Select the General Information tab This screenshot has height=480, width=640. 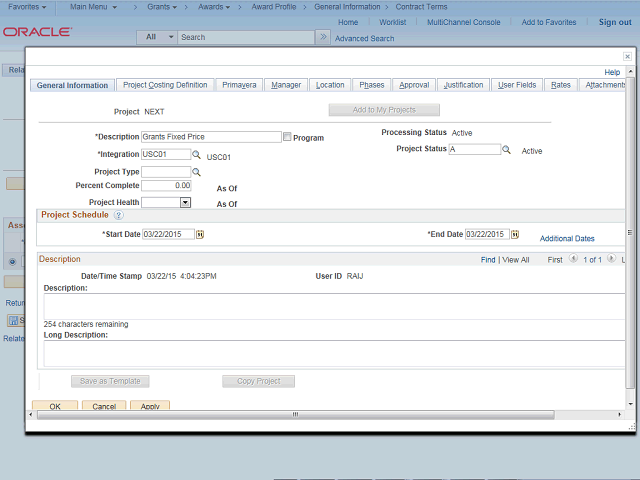click(x=72, y=85)
